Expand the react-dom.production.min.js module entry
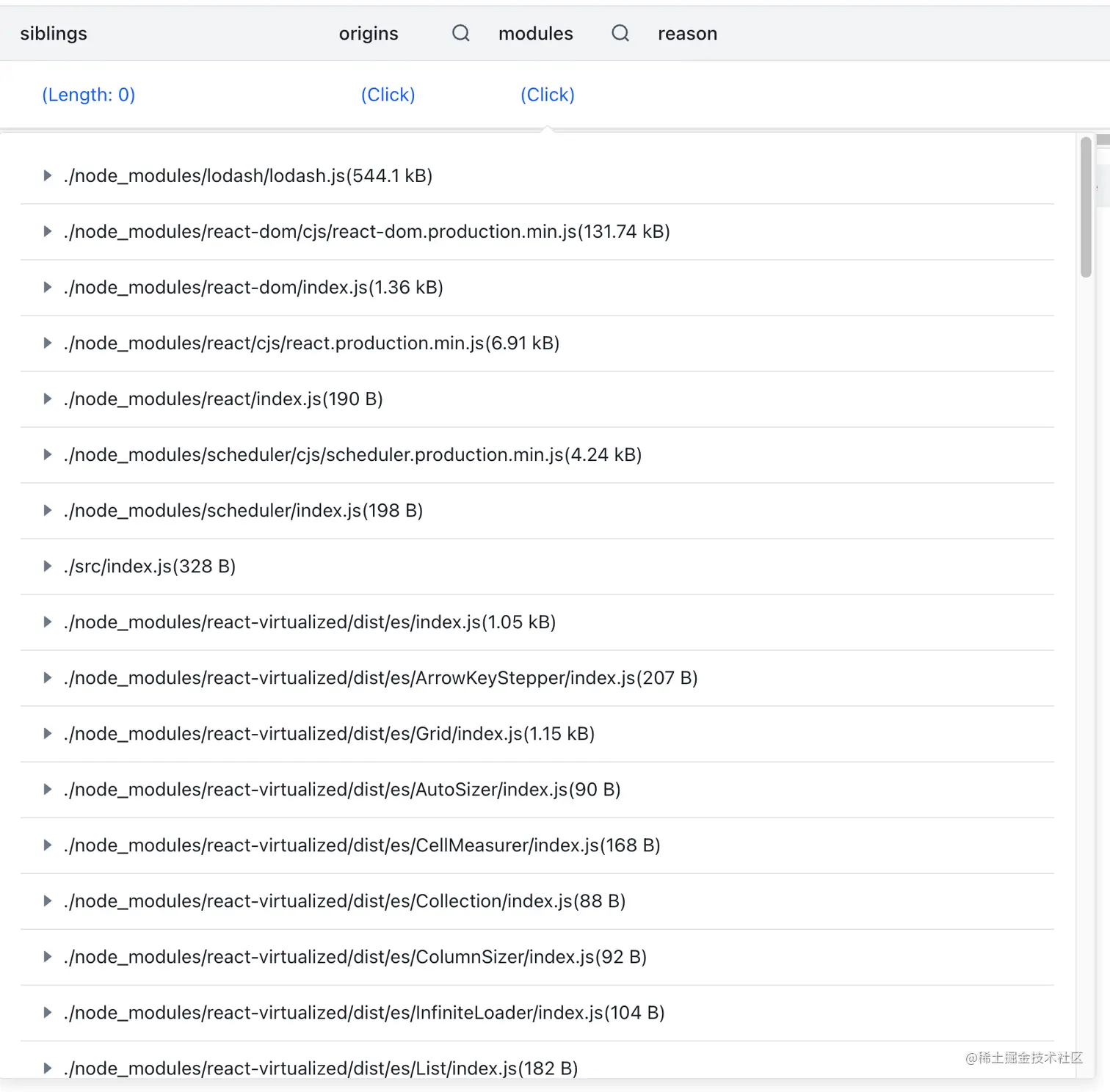Viewport: 1110px width, 1092px height. click(x=48, y=232)
